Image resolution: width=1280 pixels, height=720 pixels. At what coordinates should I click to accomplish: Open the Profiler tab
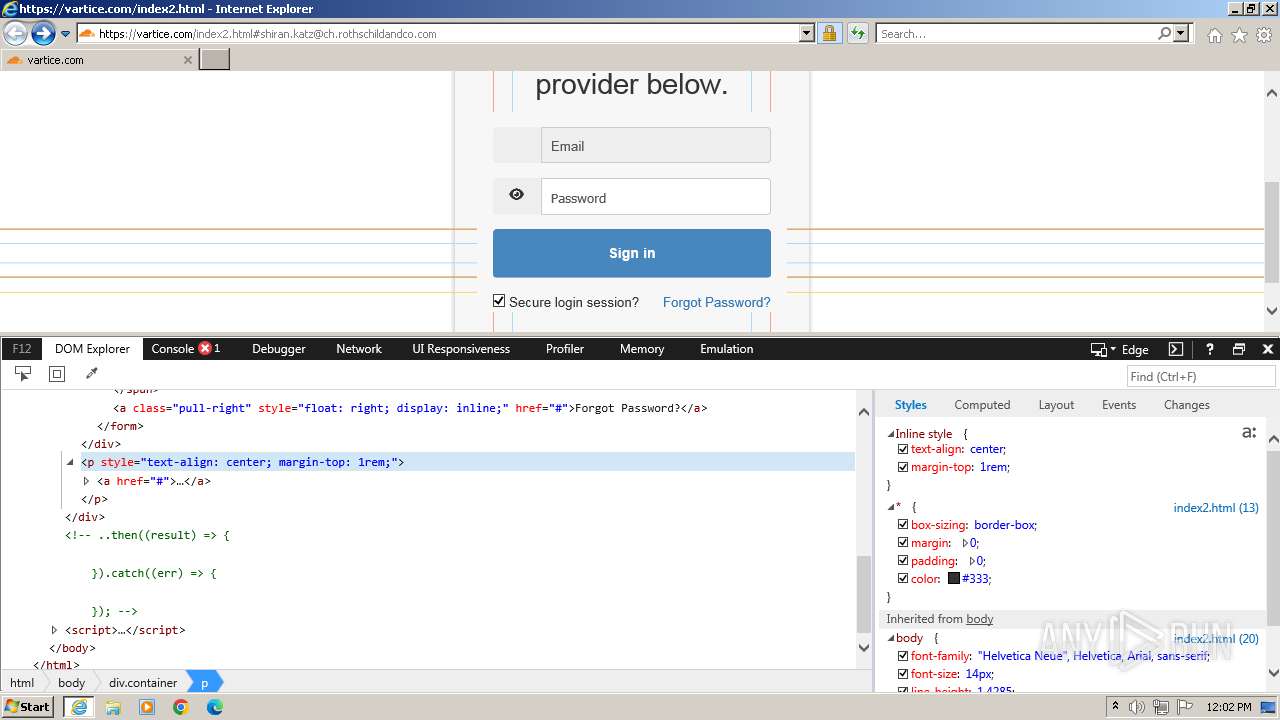coord(565,349)
